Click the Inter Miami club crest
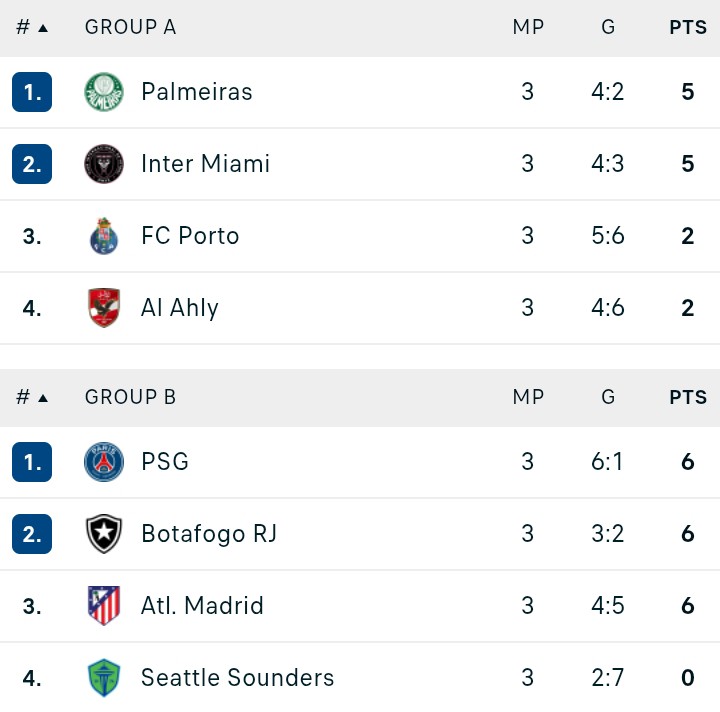Viewport: 720px width, 712px height. coord(104,164)
